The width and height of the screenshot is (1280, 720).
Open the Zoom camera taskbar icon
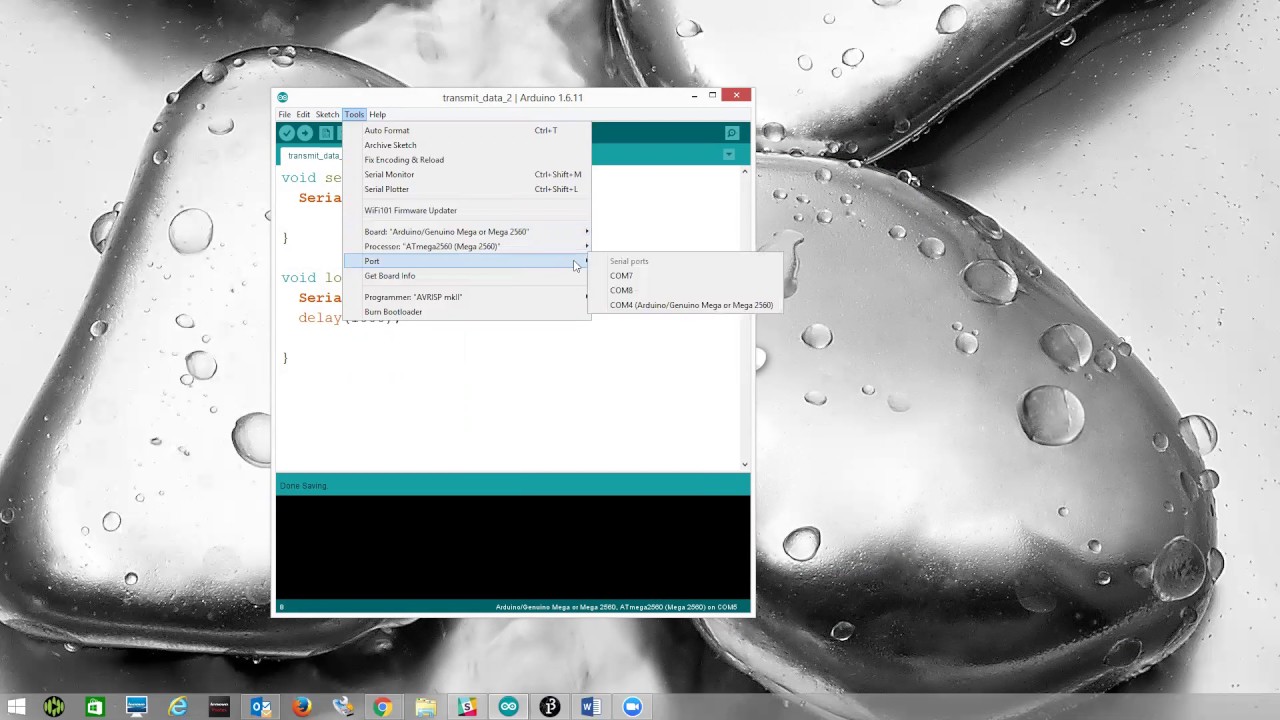pos(632,707)
